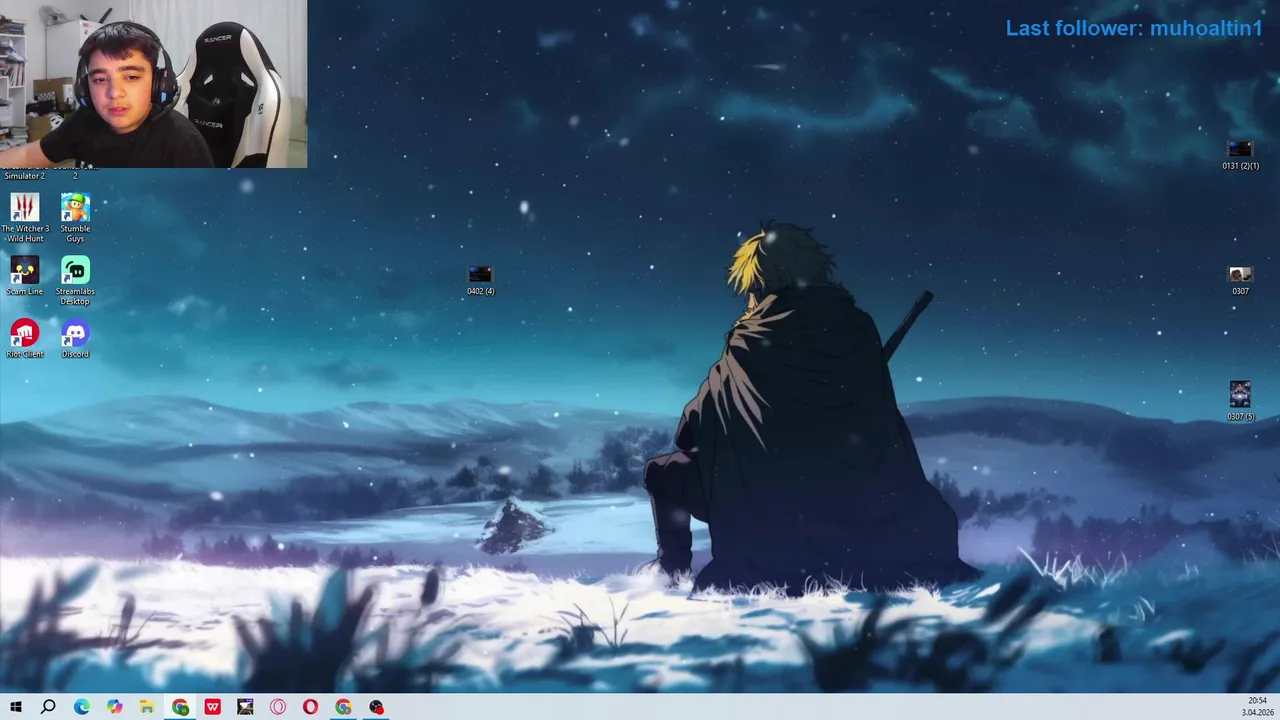Open WPS Office from the taskbar

coord(212,707)
